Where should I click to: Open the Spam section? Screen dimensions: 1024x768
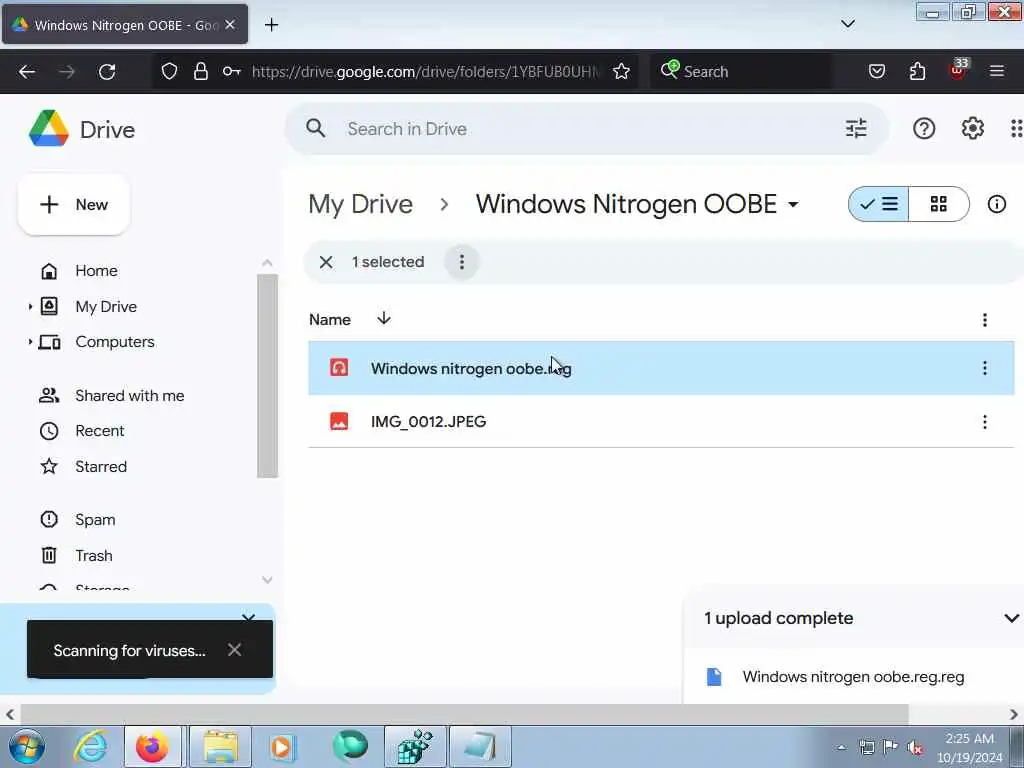(95, 520)
